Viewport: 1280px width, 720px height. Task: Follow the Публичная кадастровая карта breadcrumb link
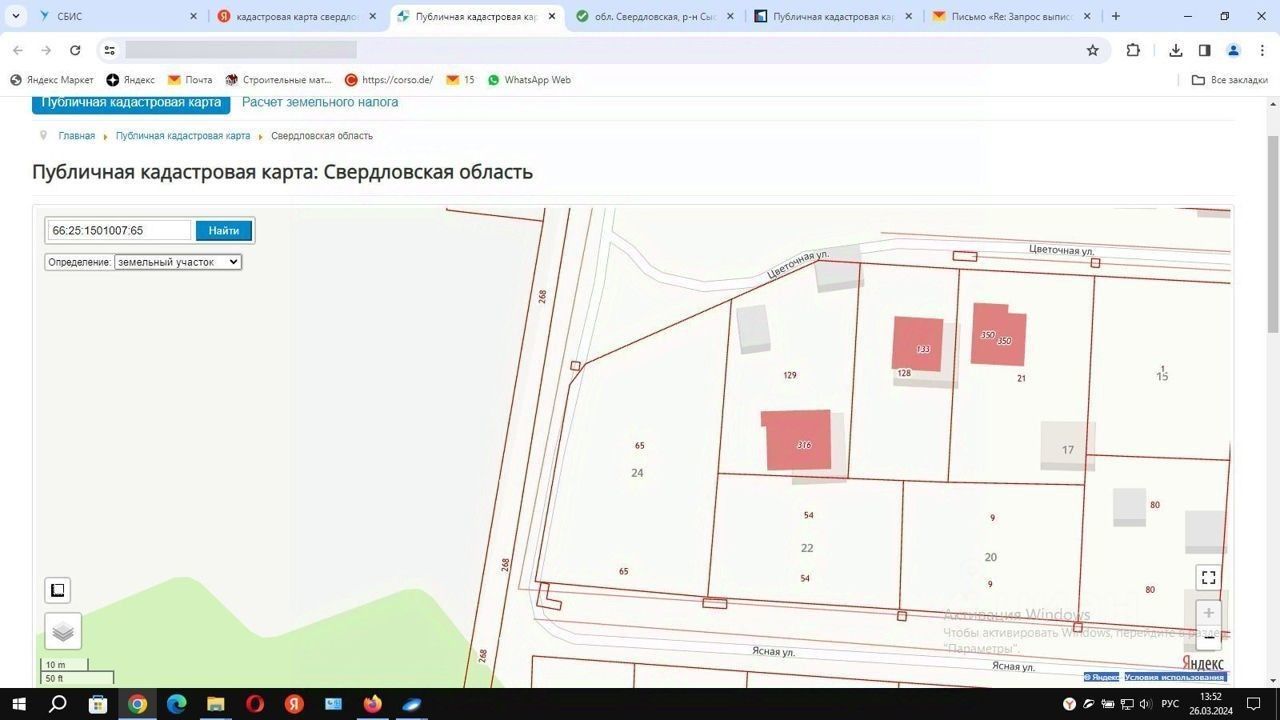[x=183, y=136]
